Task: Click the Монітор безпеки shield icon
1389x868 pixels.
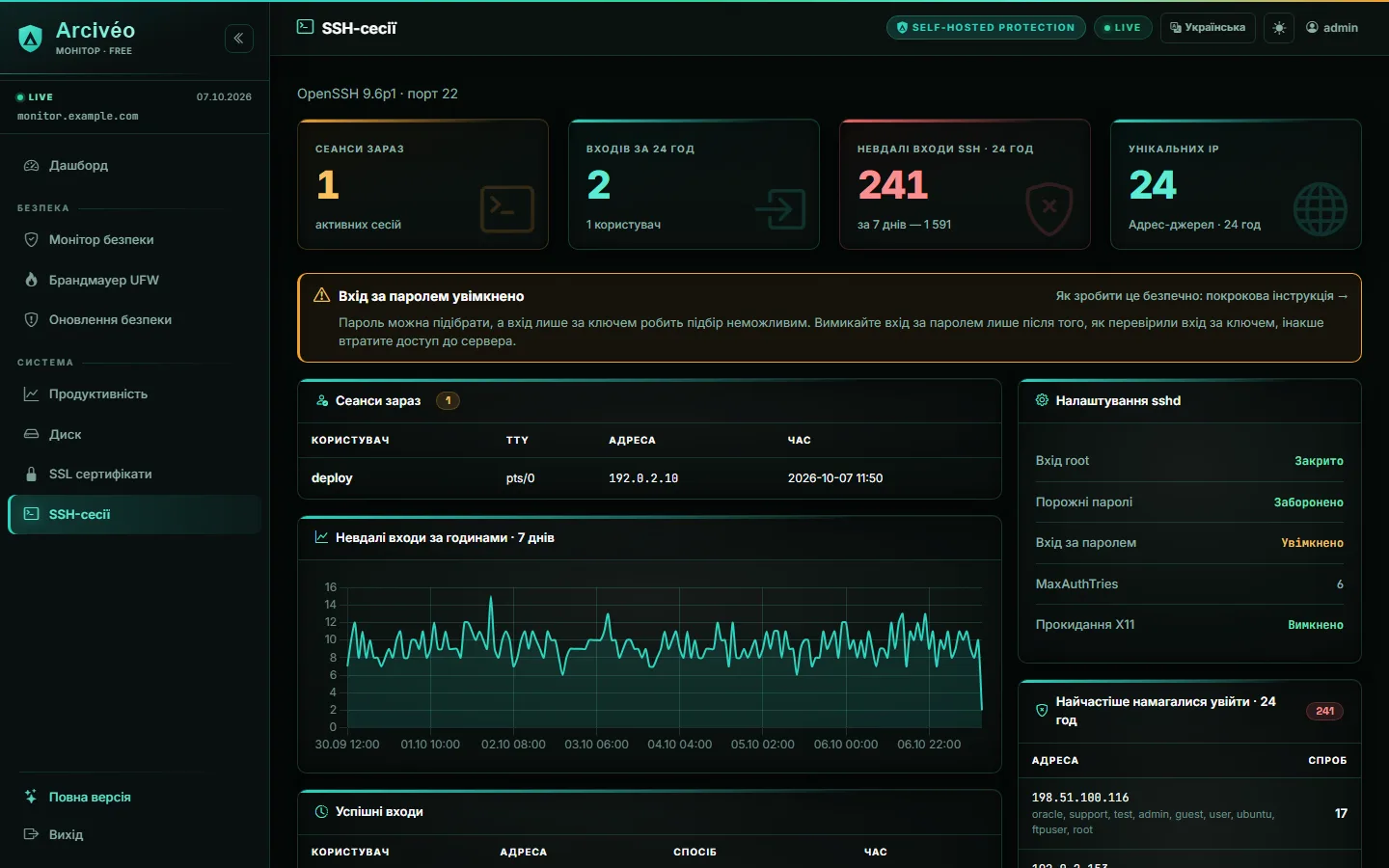Action: [31, 239]
